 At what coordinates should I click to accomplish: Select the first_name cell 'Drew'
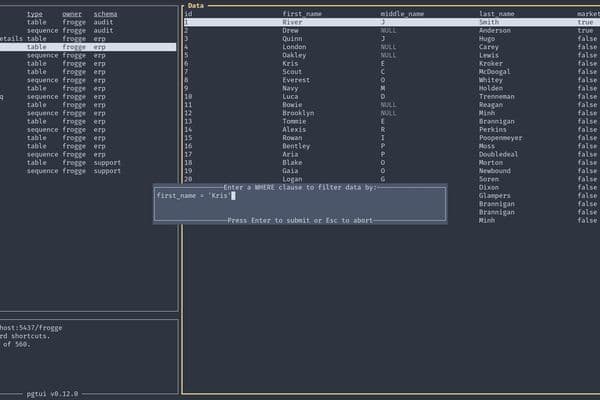tap(290, 31)
